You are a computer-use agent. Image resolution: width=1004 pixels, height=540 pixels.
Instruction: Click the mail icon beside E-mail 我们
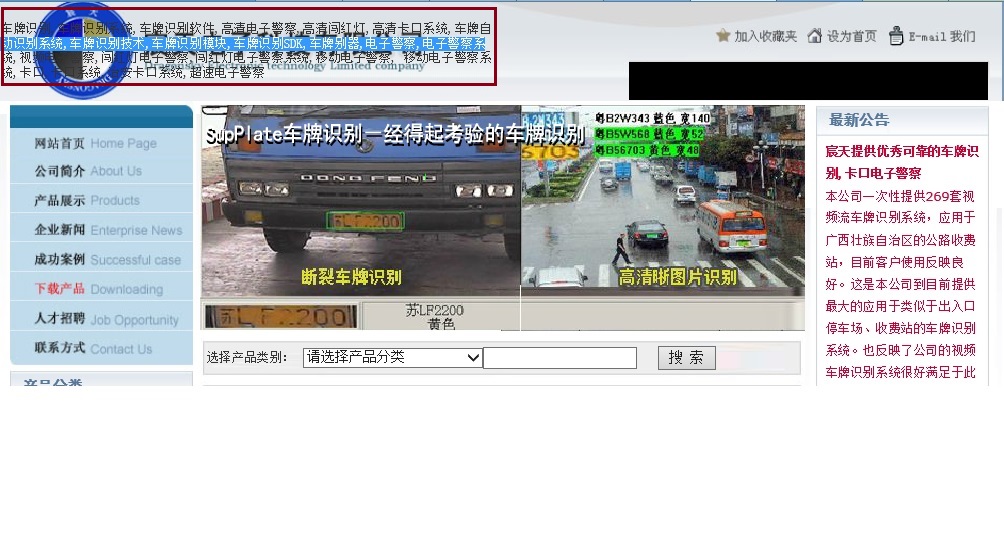[x=896, y=36]
